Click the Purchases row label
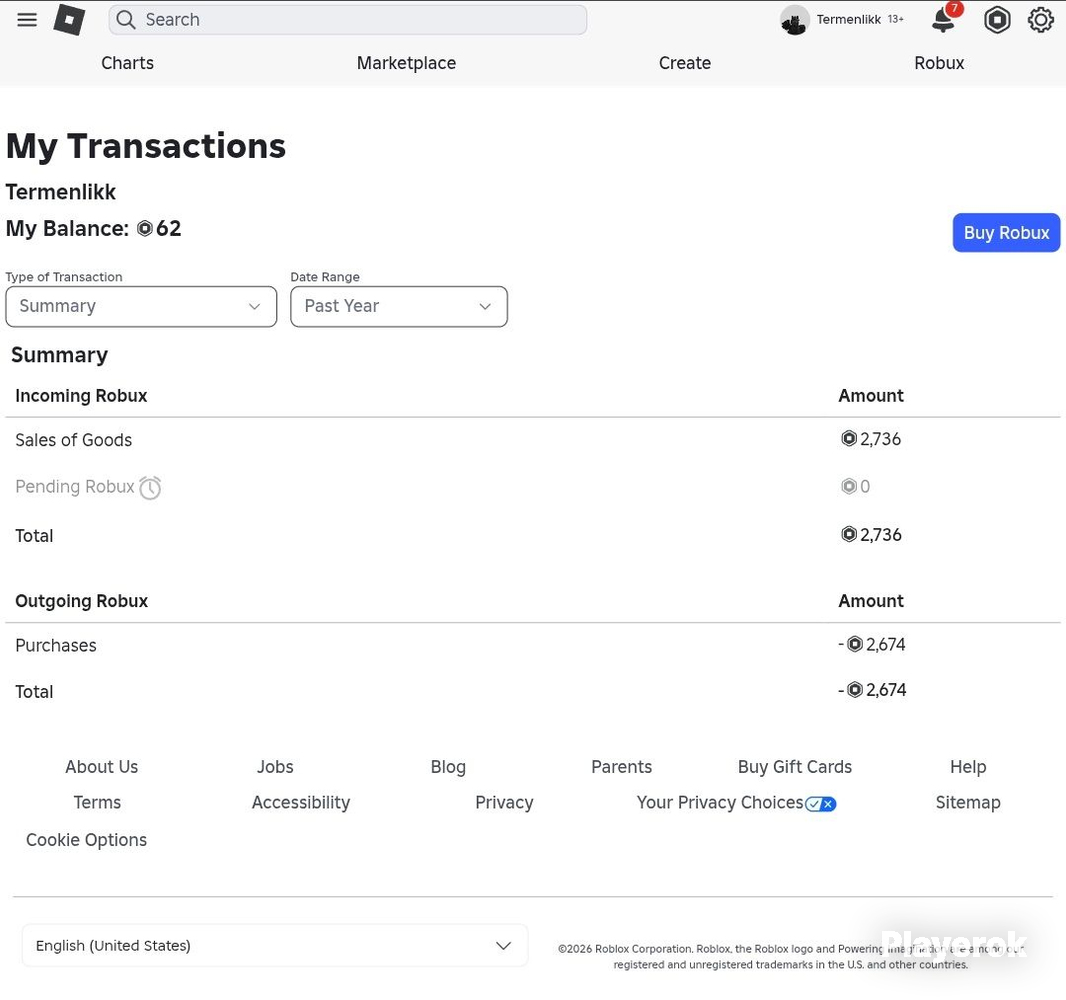The image size is (1066, 1000). [56, 645]
